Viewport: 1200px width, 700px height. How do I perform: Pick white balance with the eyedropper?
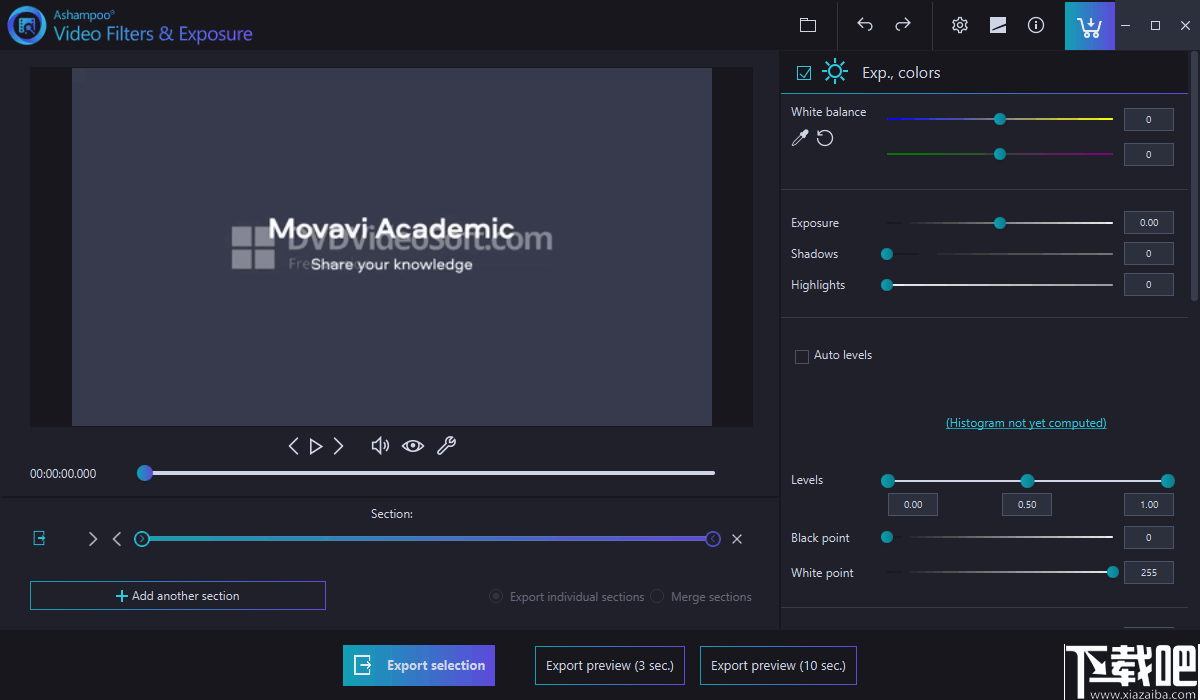click(x=799, y=138)
